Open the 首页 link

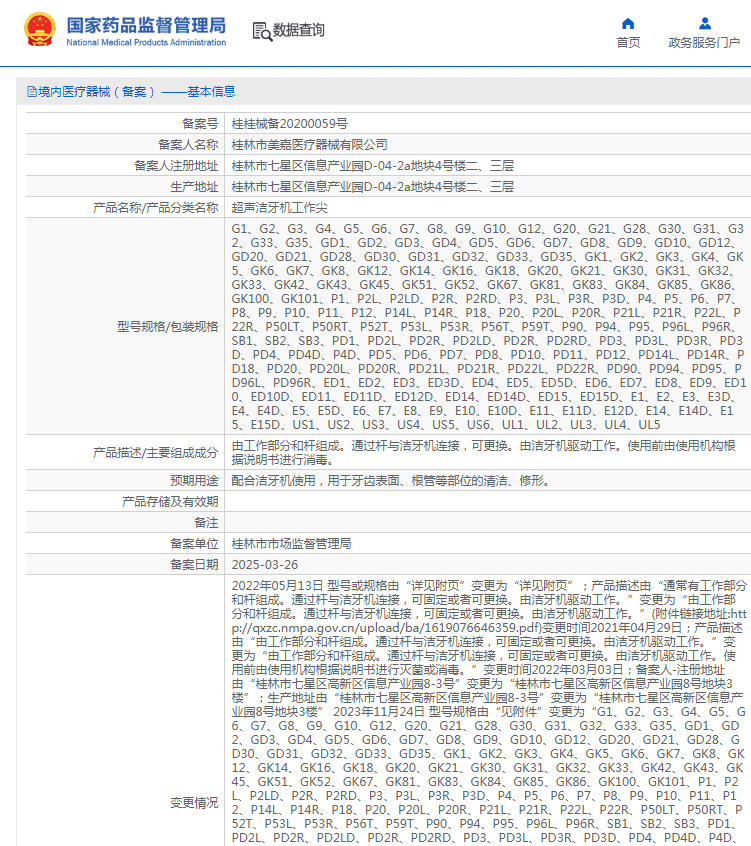628,43
